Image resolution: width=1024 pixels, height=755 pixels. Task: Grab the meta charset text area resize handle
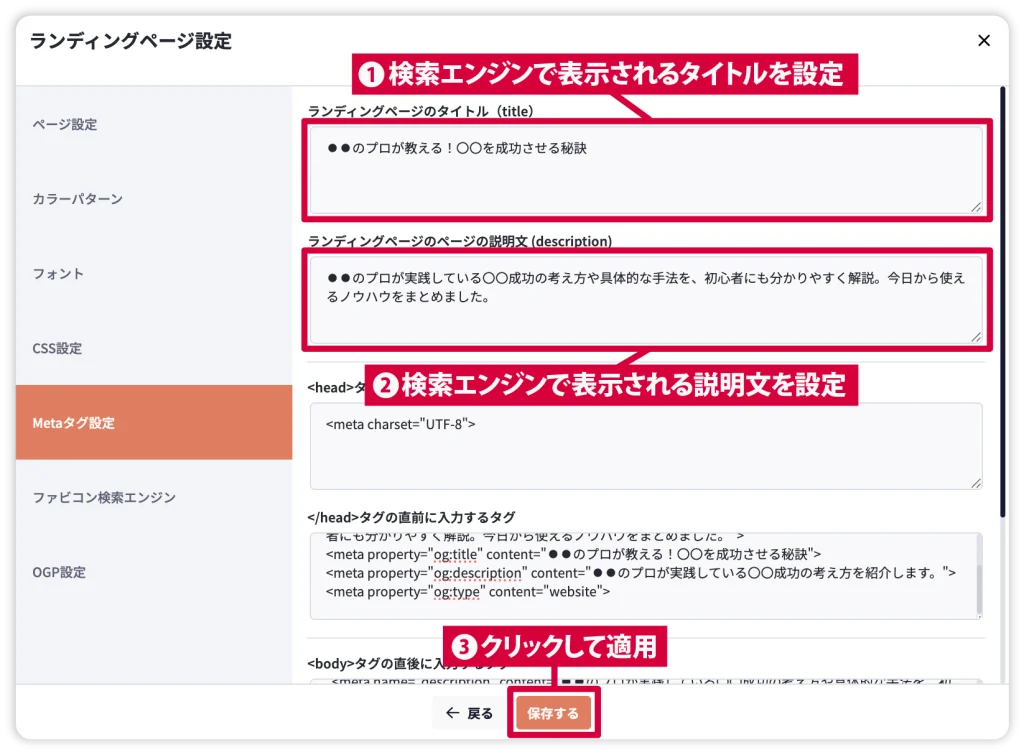(975, 482)
